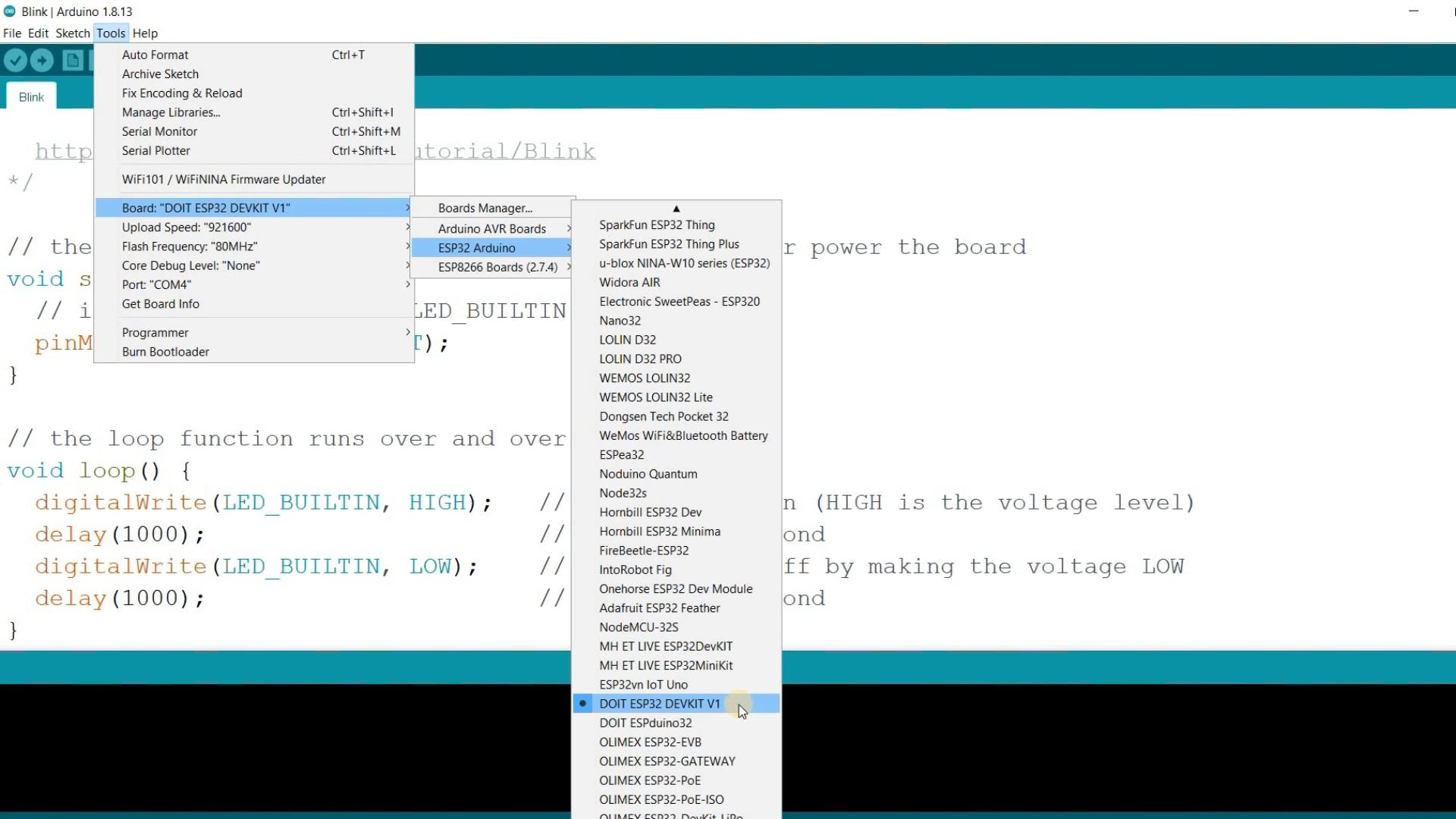Viewport: 1456px width, 819px height.
Task: Click the New sketch icon
Action: click(x=74, y=61)
